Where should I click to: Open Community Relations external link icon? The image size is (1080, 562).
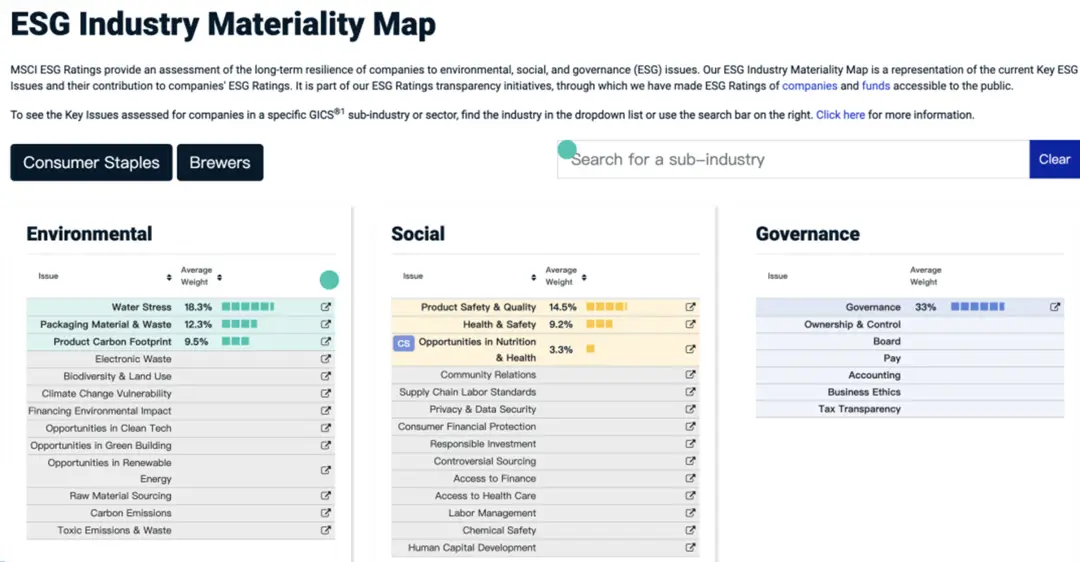pyautogui.click(x=690, y=375)
